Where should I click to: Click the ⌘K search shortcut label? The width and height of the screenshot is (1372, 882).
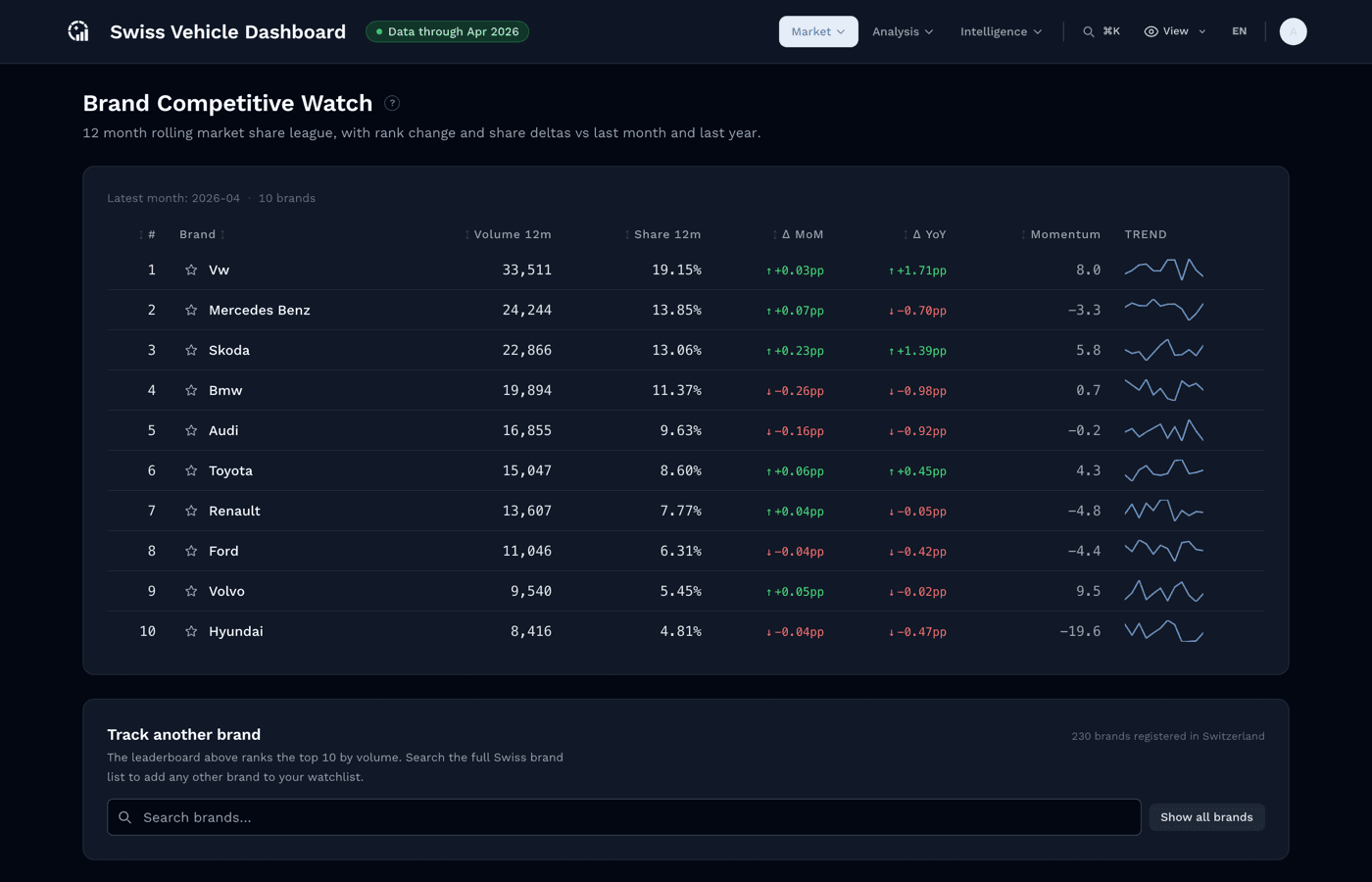(1111, 31)
